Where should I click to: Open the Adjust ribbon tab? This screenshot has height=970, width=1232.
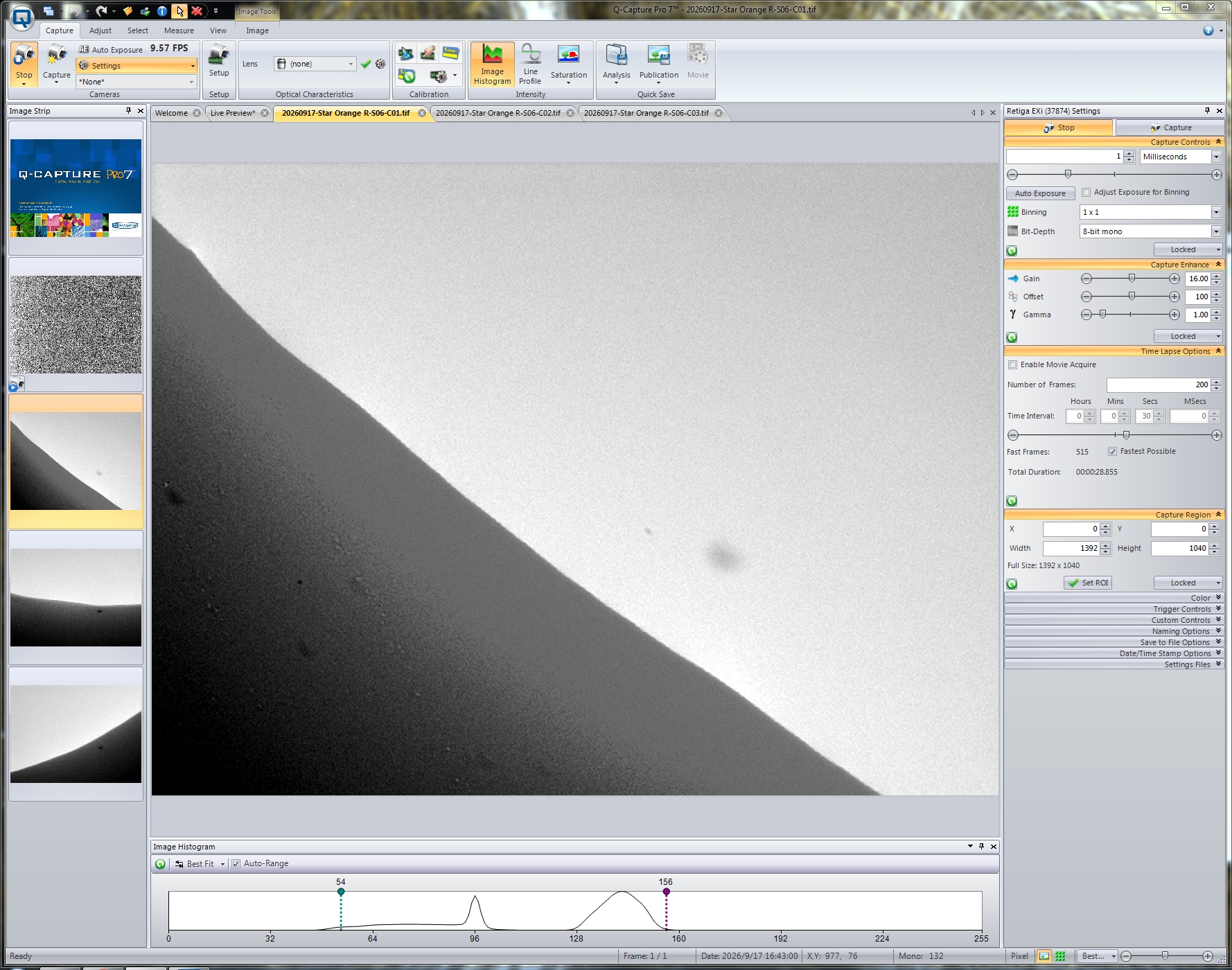[x=100, y=30]
